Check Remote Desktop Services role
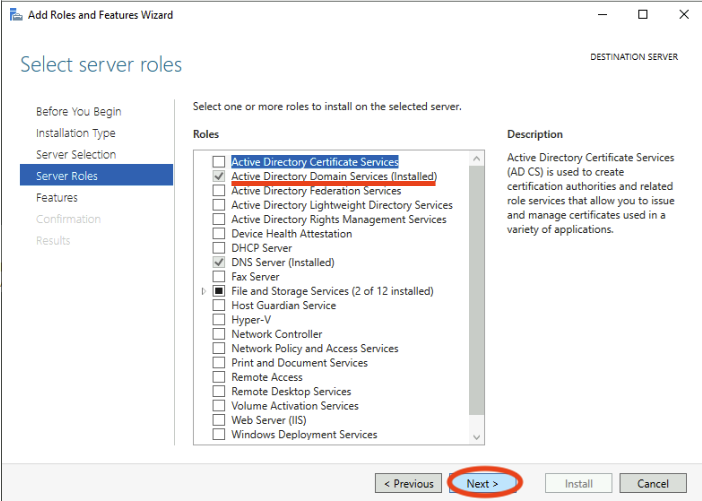Screen dimensions: 702x501 coord(218,391)
